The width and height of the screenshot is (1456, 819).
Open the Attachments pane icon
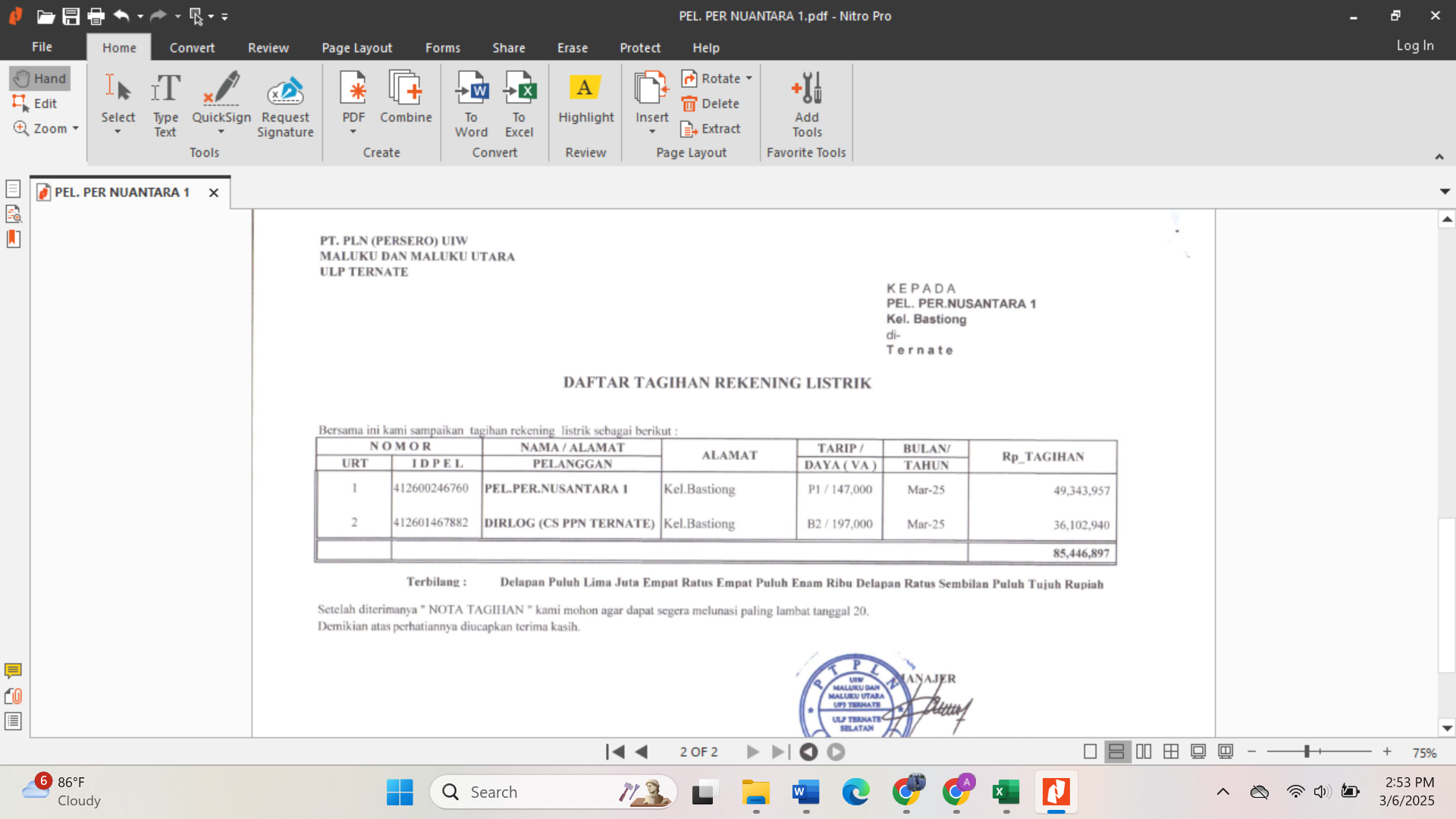pyautogui.click(x=13, y=696)
